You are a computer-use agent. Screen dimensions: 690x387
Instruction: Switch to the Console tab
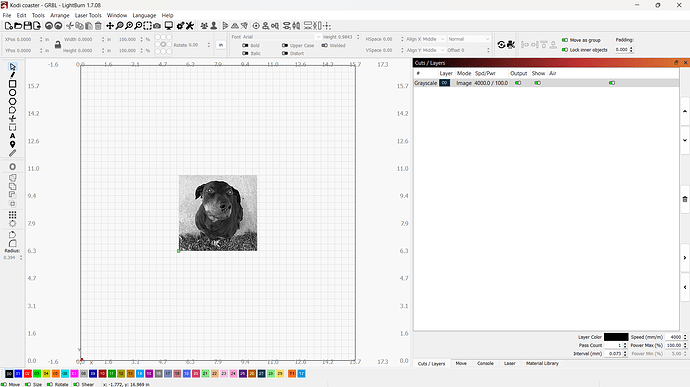point(485,363)
